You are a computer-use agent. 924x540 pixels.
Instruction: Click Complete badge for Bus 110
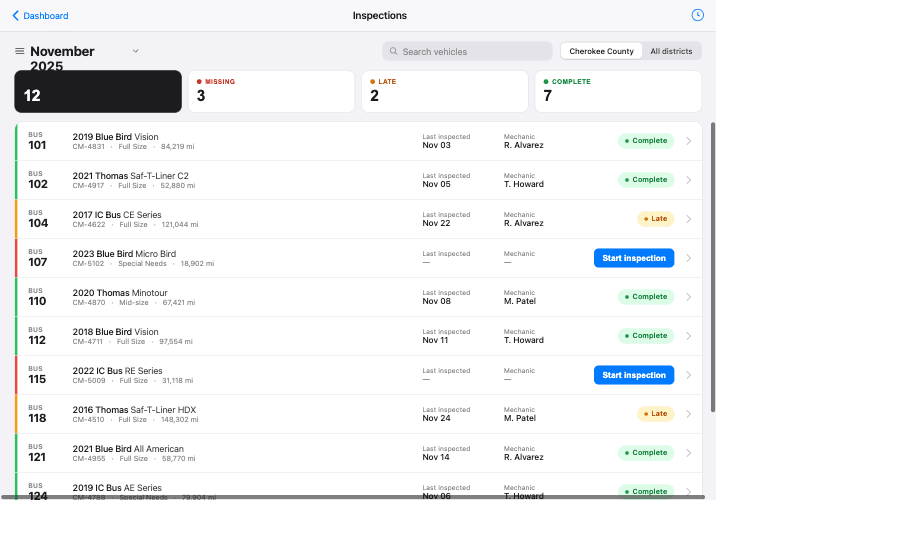tap(646, 297)
